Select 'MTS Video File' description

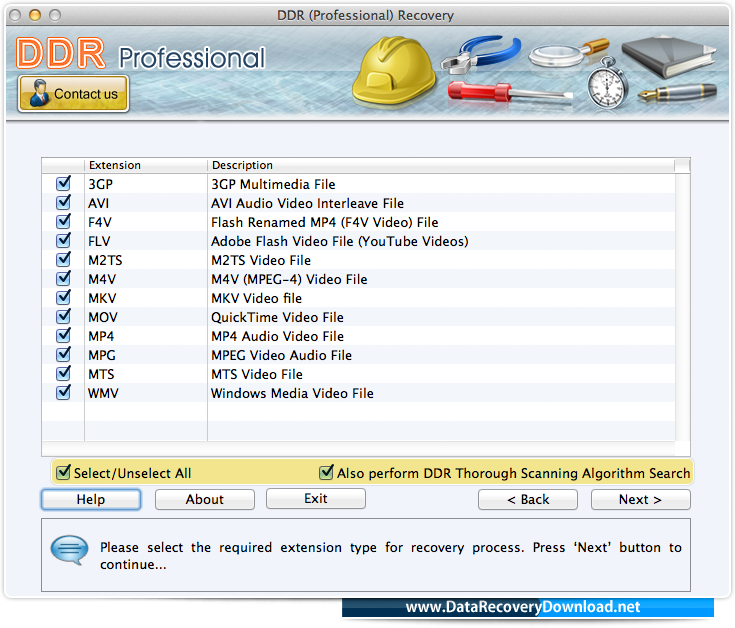coord(256,374)
